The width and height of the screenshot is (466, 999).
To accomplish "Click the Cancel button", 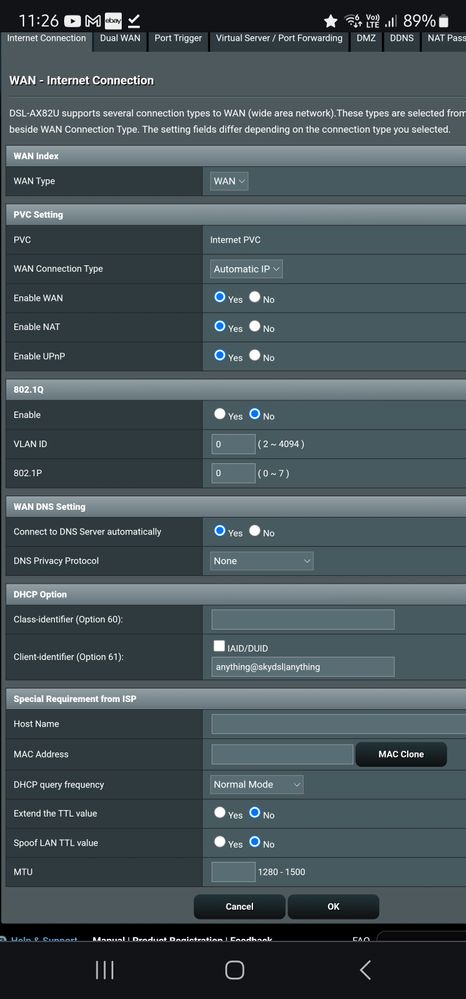I will [x=240, y=907].
